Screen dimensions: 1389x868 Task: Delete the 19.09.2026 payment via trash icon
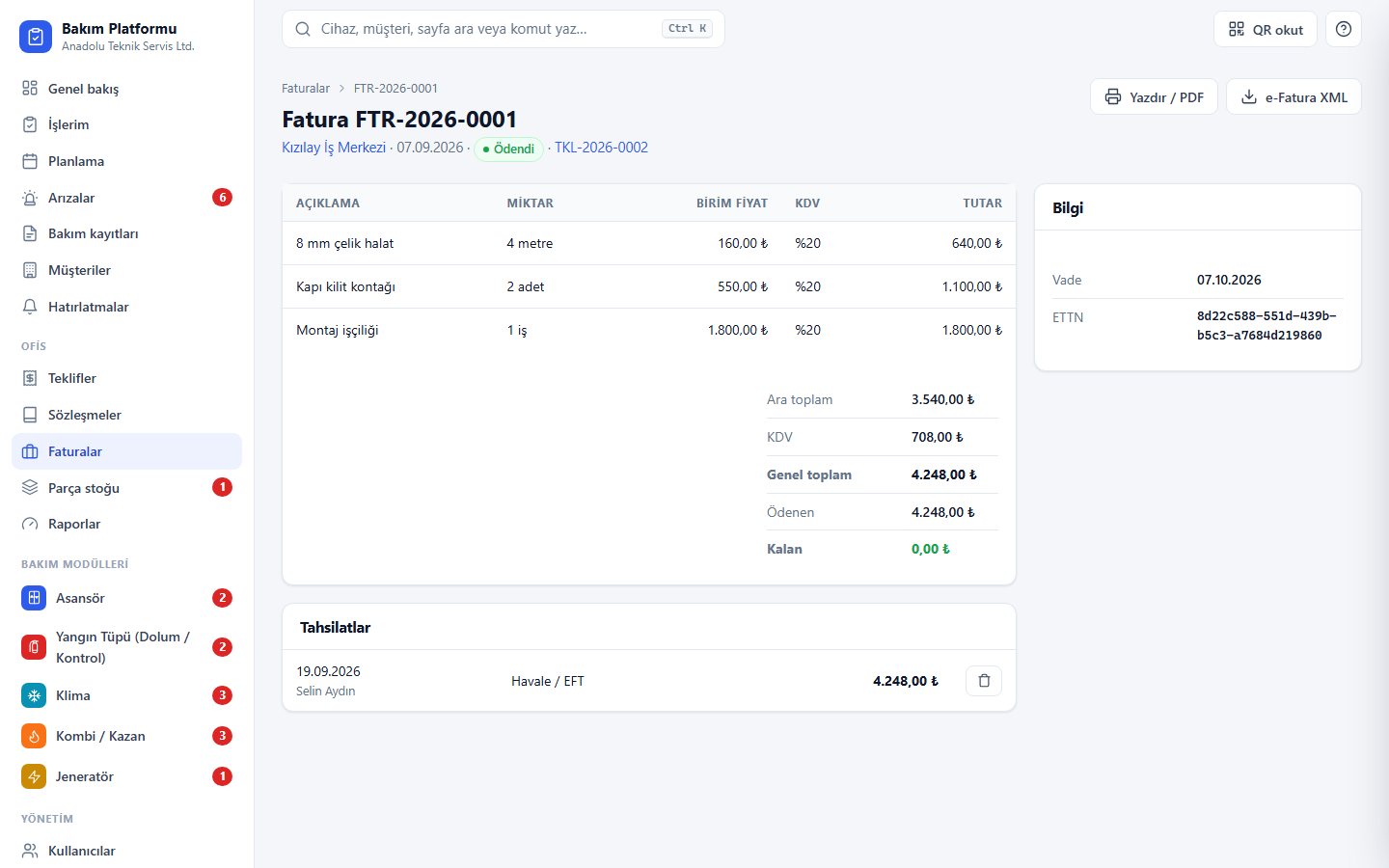point(984,681)
